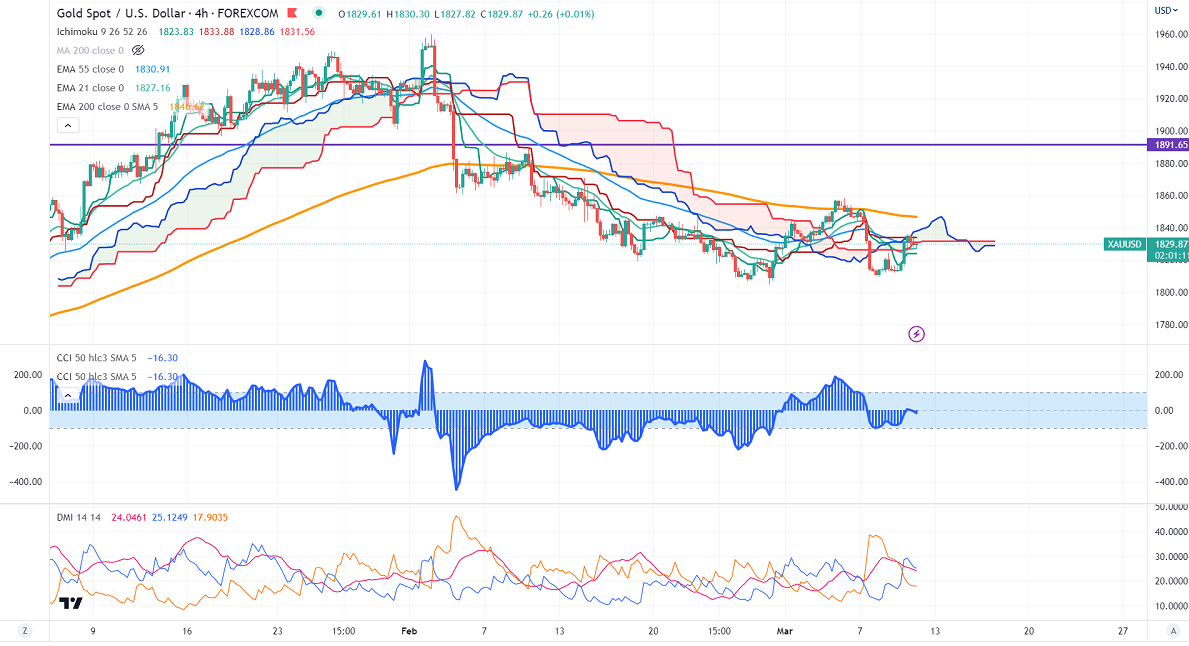
Task: Open the USD currency dropdown
Action: point(1164,10)
